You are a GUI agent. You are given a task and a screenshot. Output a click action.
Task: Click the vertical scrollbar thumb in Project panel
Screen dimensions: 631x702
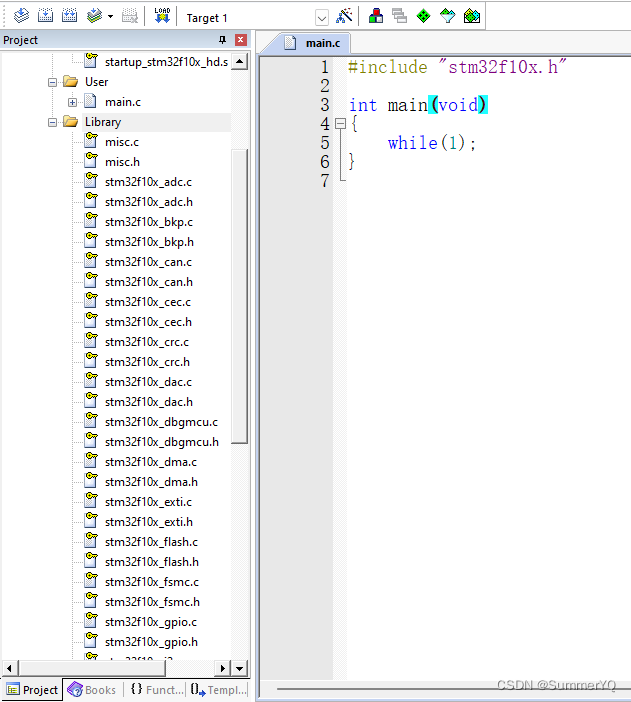pos(240,295)
